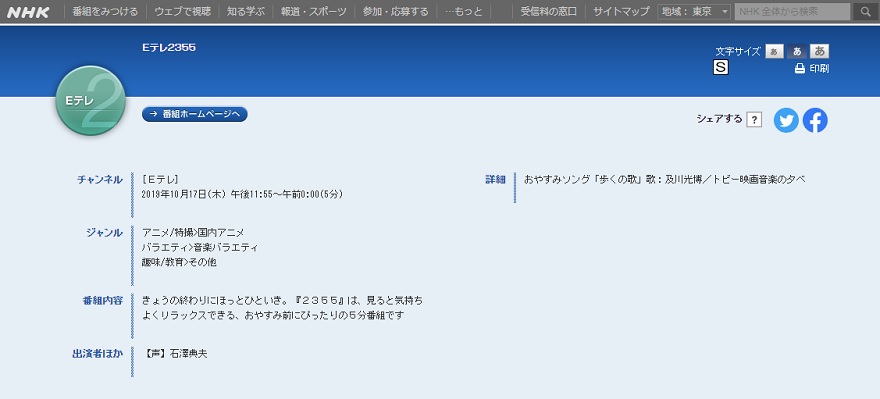
Task: Click the シェアする label
Action: (x=719, y=119)
